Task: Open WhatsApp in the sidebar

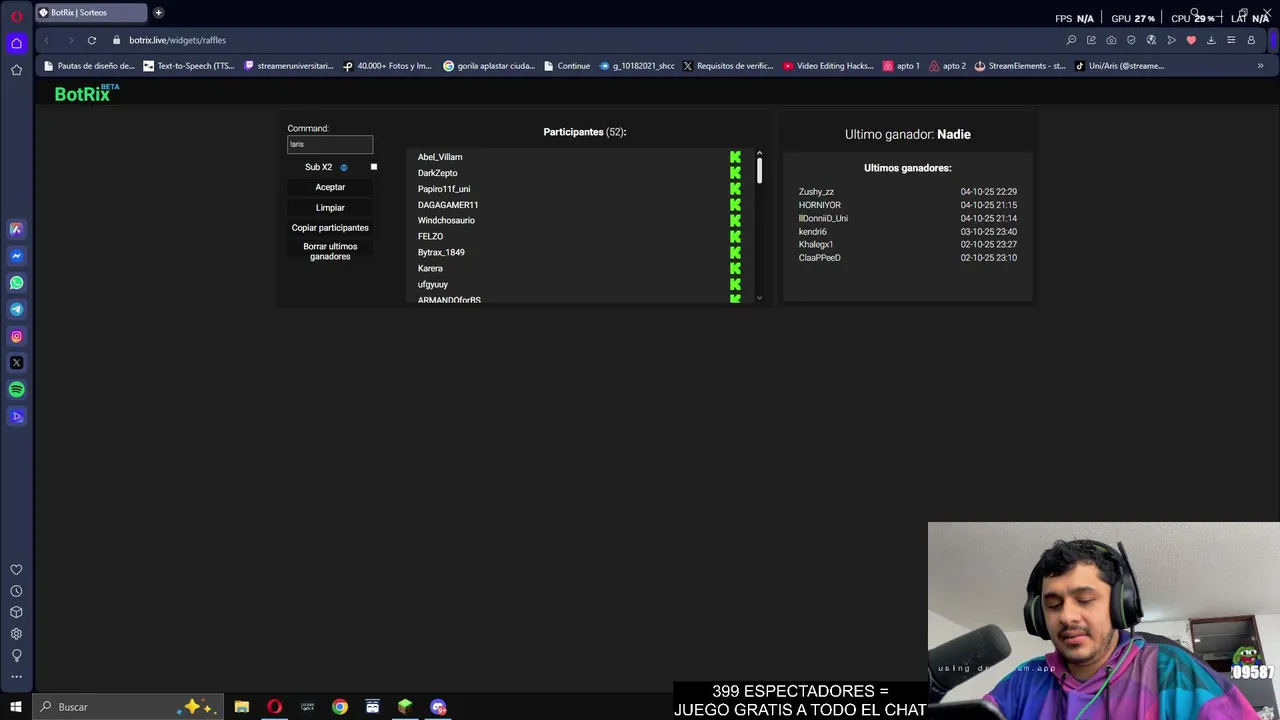Action: point(16,283)
